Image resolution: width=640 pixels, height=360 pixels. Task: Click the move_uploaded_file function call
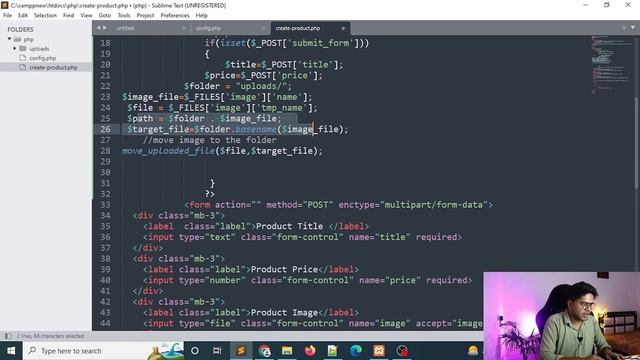168,151
